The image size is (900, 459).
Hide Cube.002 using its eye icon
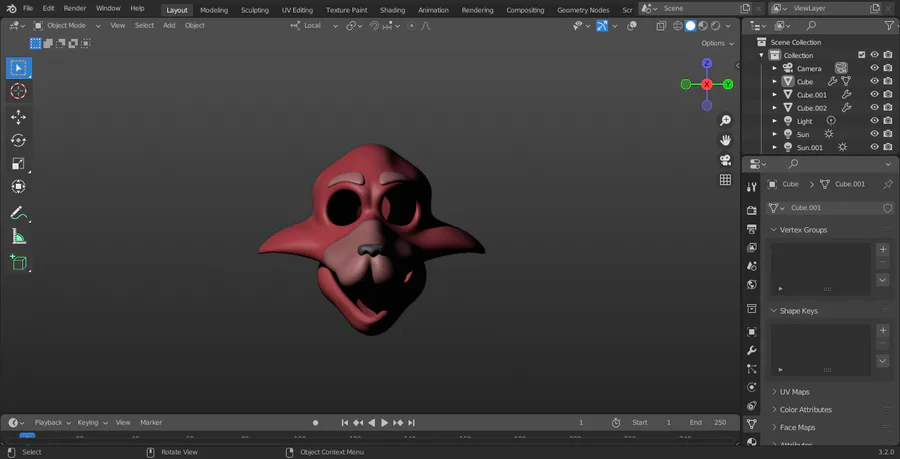click(x=874, y=108)
